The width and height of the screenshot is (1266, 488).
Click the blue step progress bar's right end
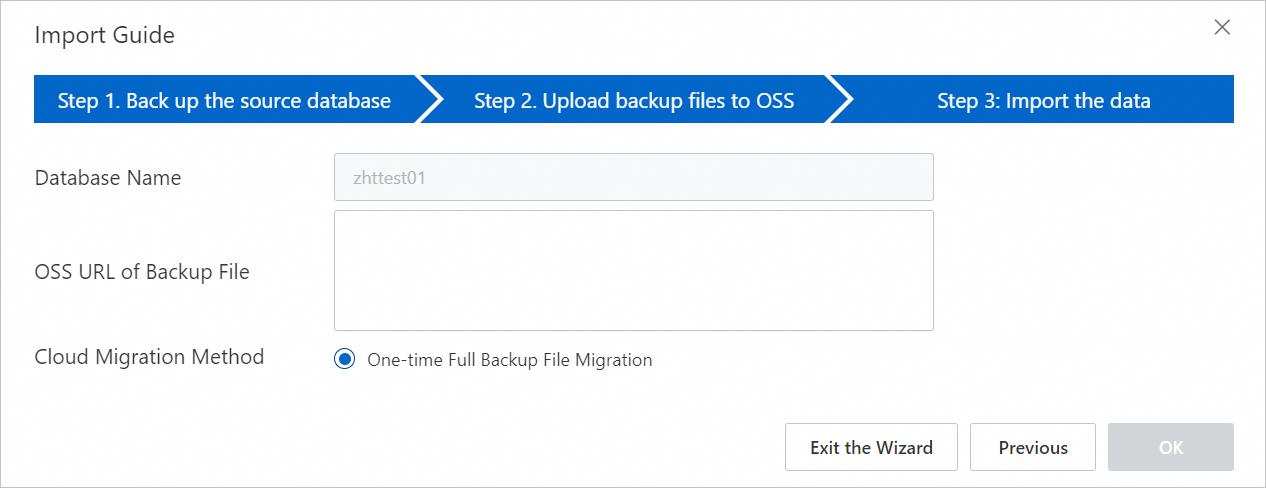(x=1224, y=100)
